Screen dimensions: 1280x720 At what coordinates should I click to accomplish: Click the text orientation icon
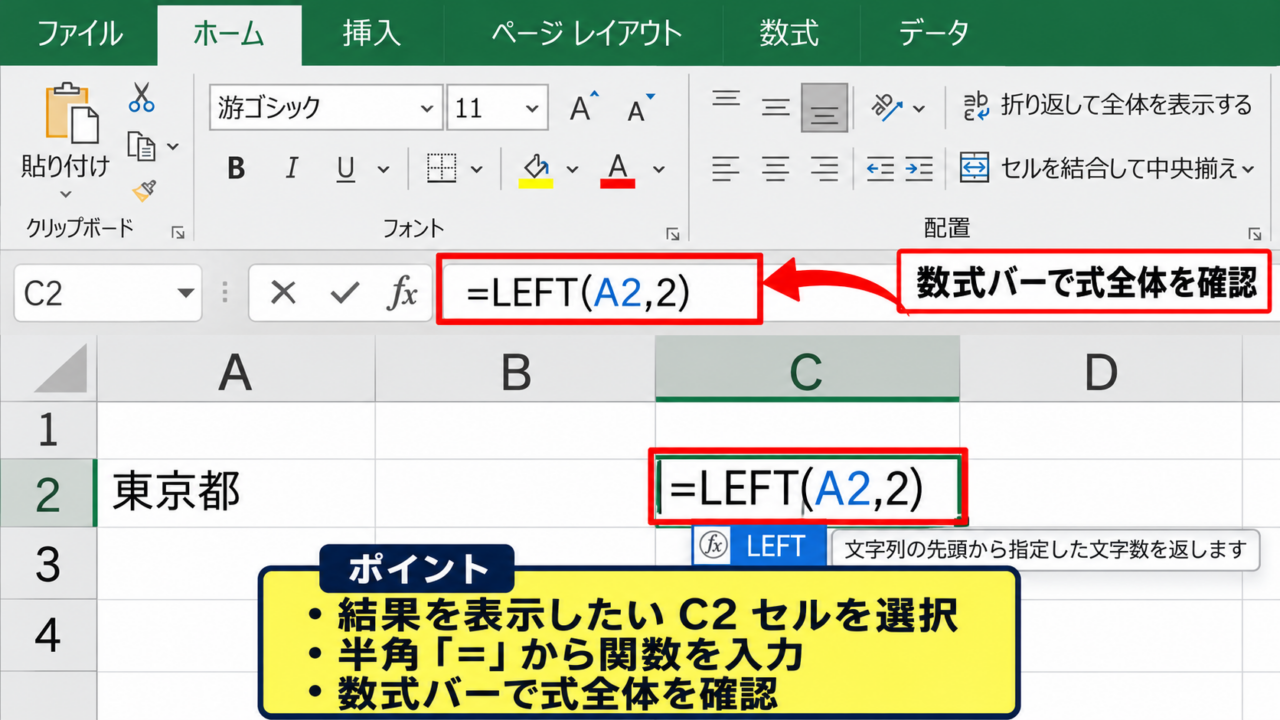tap(886, 106)
